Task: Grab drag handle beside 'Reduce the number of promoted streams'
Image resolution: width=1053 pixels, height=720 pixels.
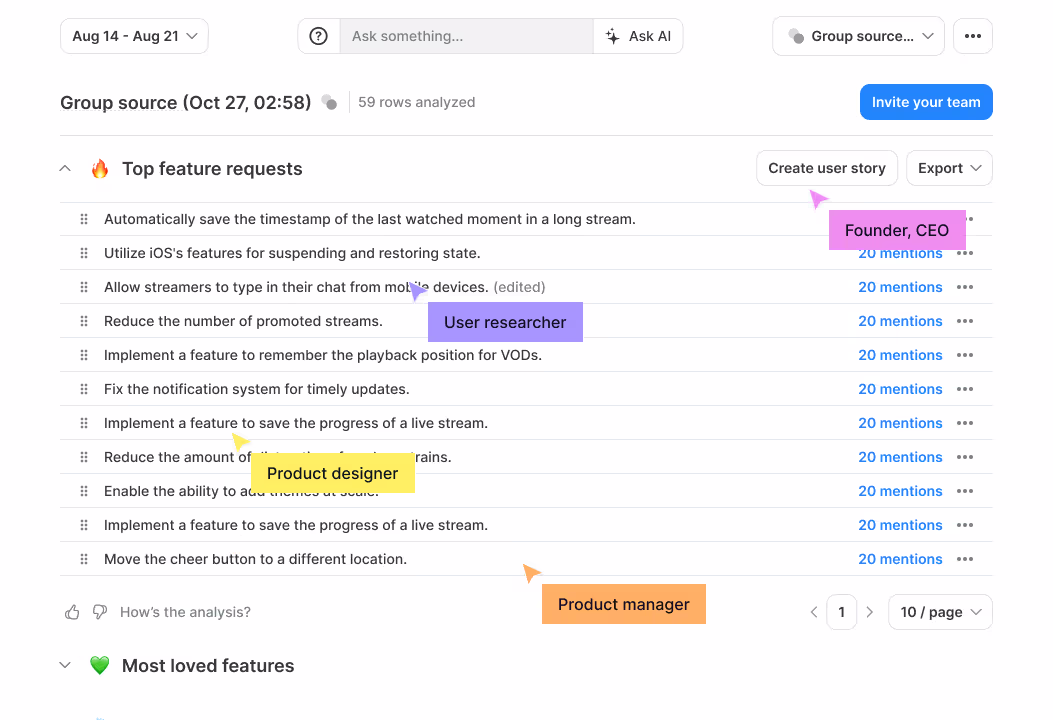Action: pos(84,321)
